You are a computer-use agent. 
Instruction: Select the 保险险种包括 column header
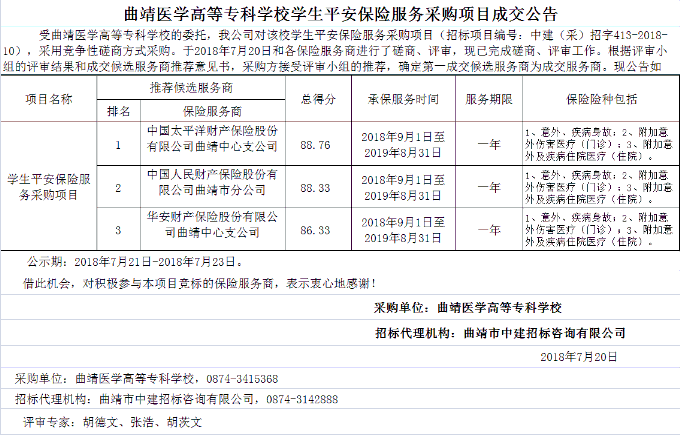[600, 100]
